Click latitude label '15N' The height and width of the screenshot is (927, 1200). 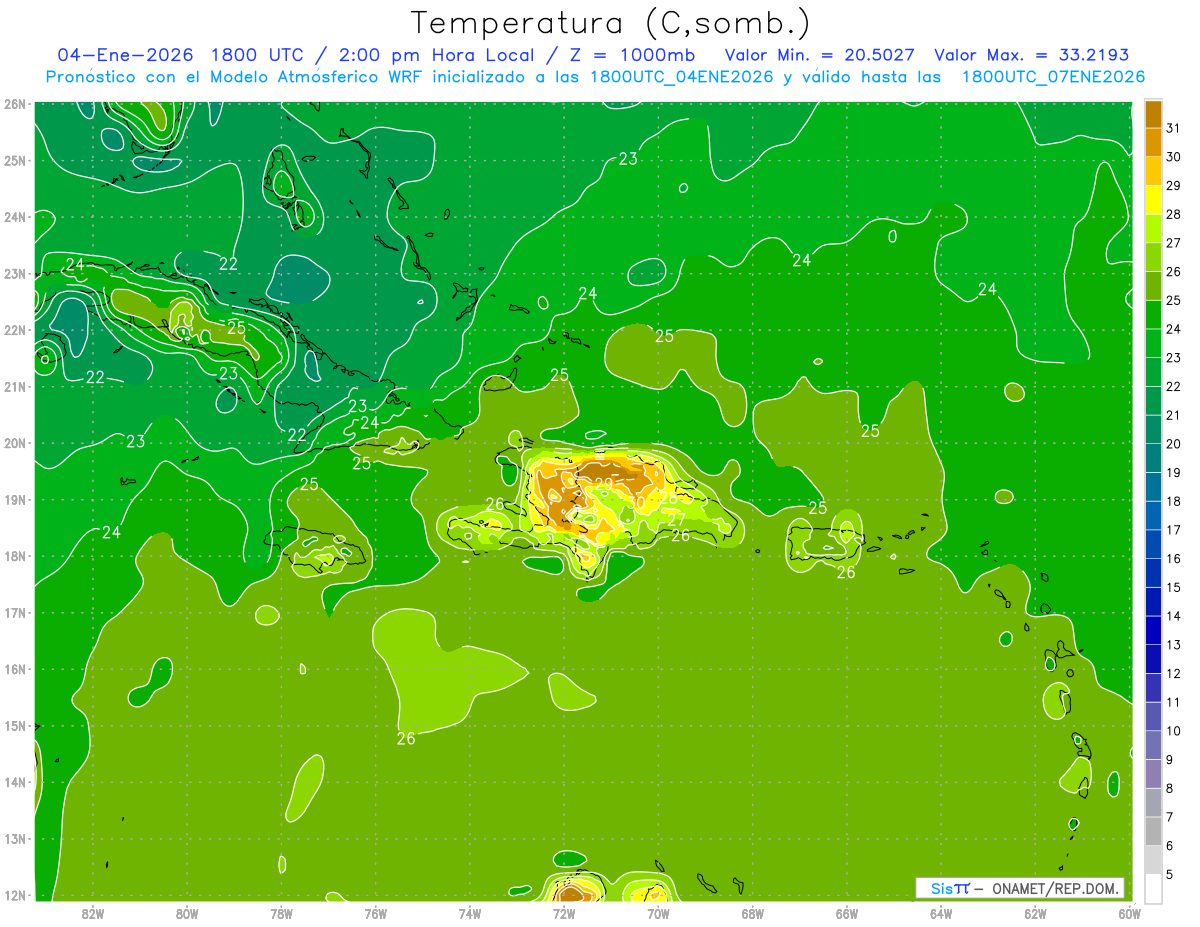pos(14,725)
